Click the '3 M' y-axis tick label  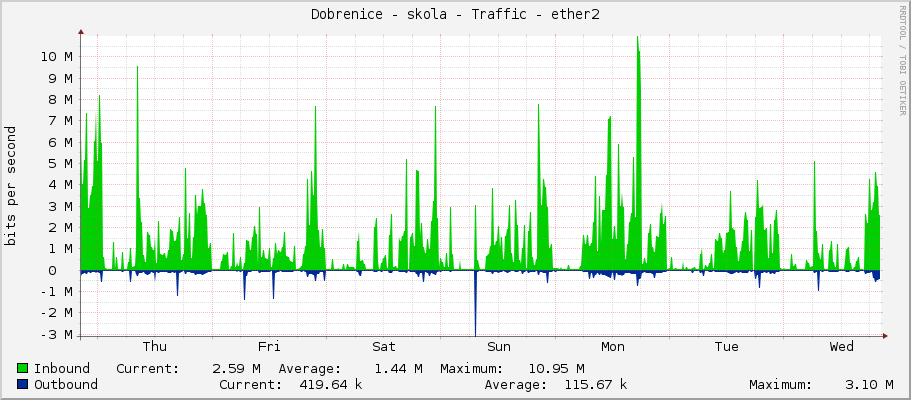[x=61, y=206]
